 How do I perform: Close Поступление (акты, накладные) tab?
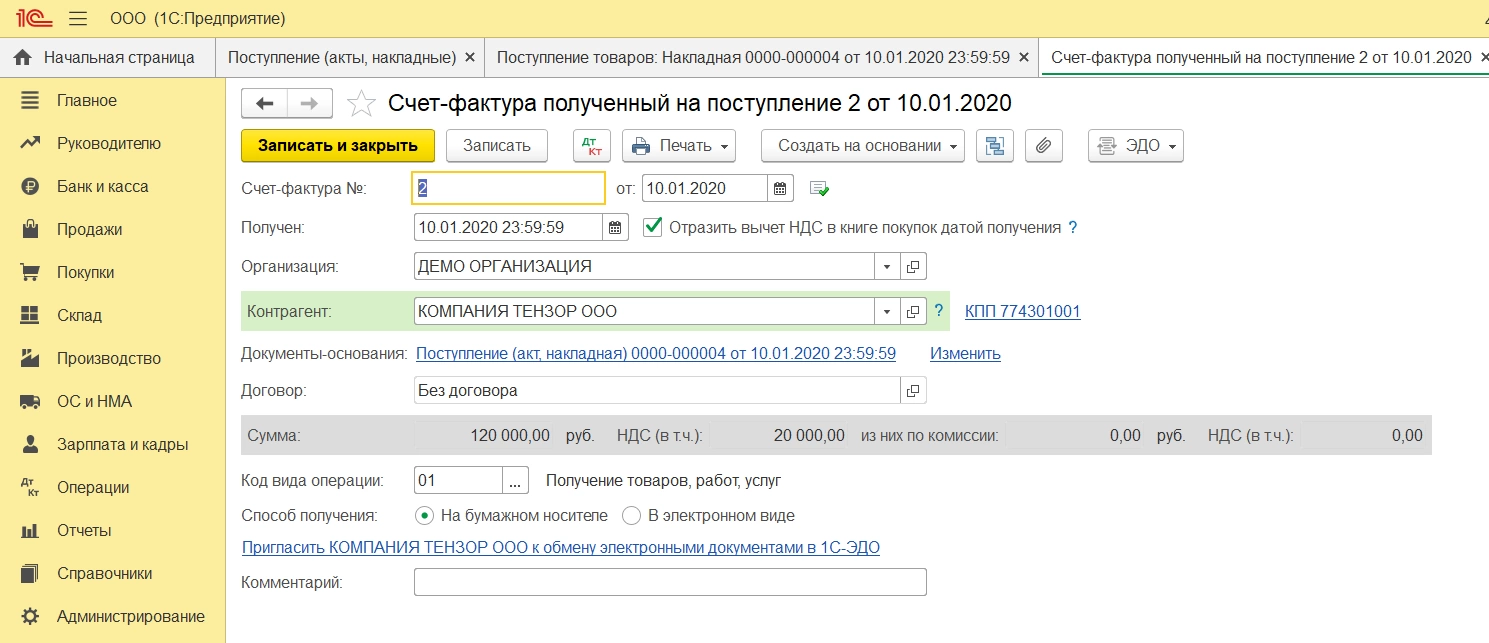tap(470, 57)
